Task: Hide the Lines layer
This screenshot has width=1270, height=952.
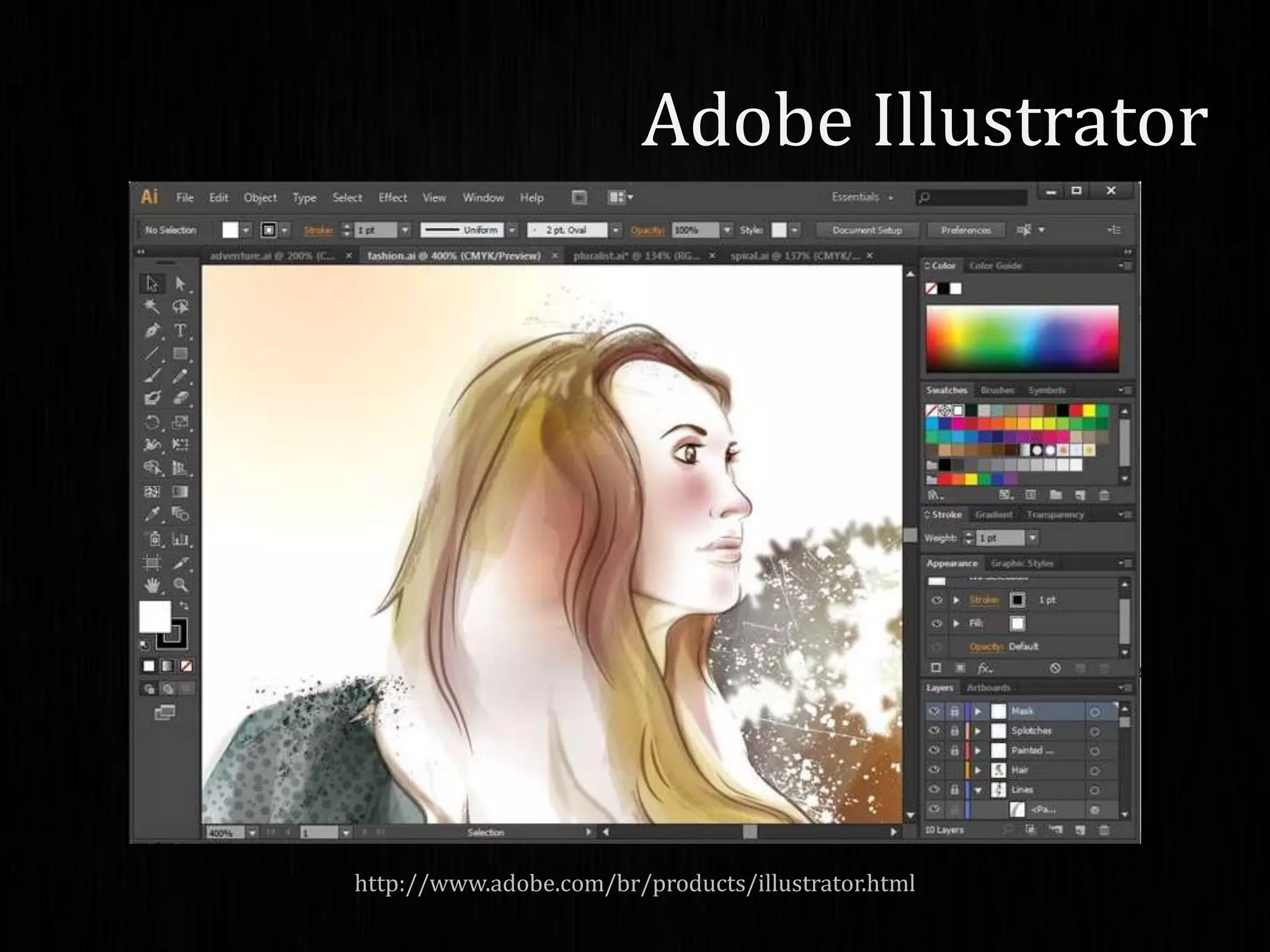Action: 935,790
